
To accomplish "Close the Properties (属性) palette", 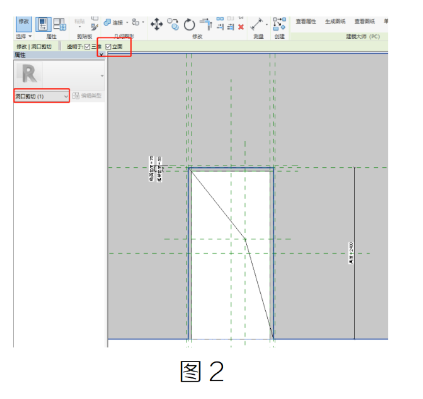I will tap(101, 55).
